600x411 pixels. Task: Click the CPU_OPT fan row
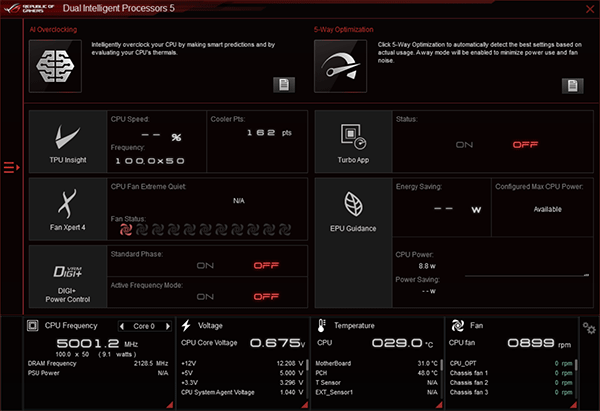(x=511, y=363)
